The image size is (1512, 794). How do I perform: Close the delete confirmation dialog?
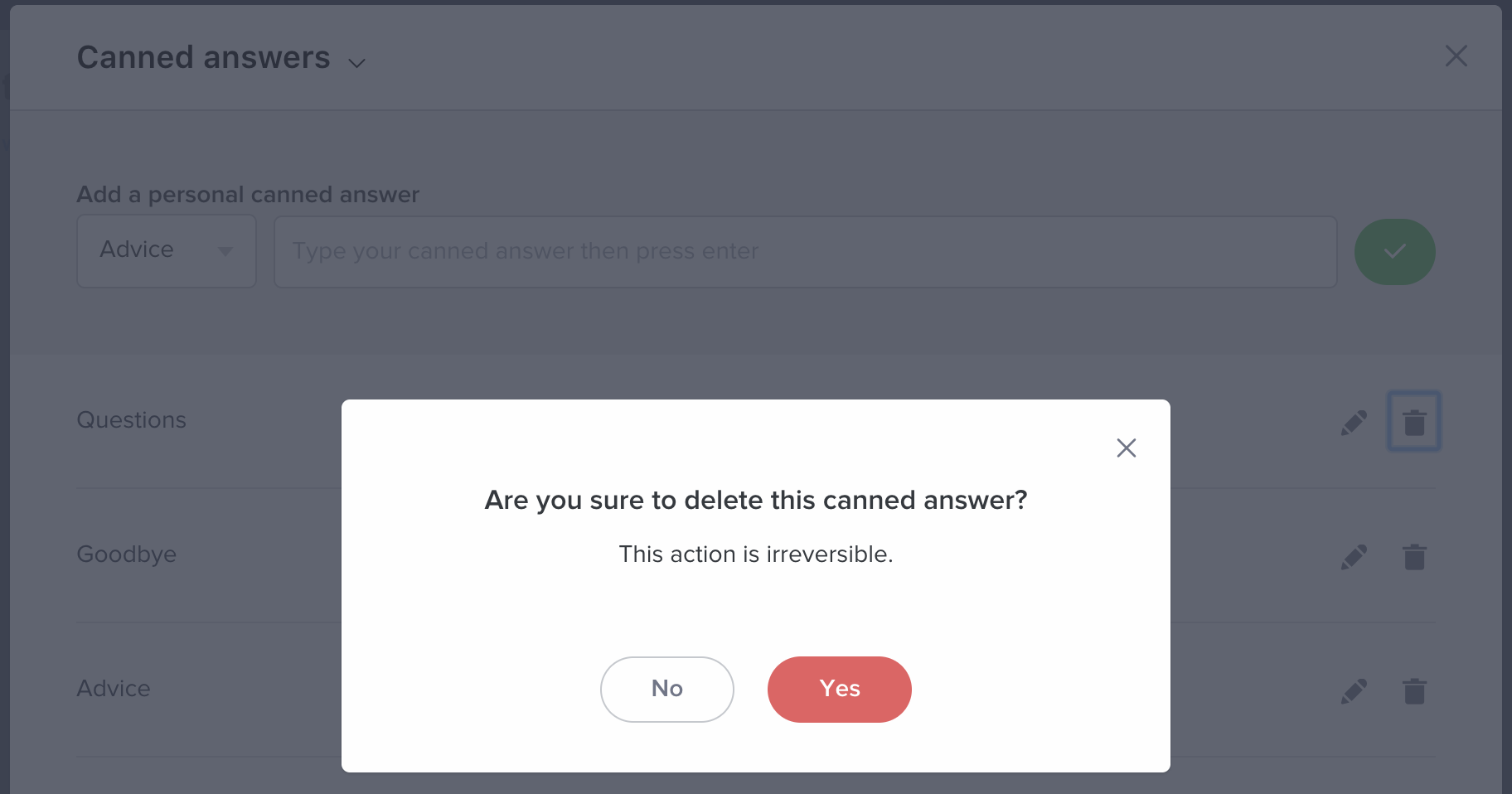pos(1126,448)
